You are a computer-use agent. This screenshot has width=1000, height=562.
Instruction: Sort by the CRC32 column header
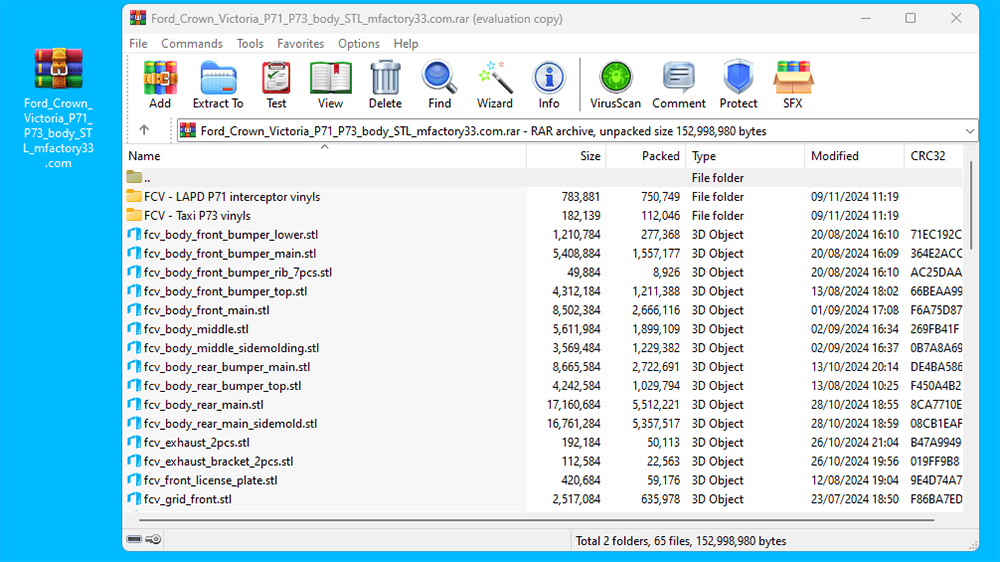933,156
